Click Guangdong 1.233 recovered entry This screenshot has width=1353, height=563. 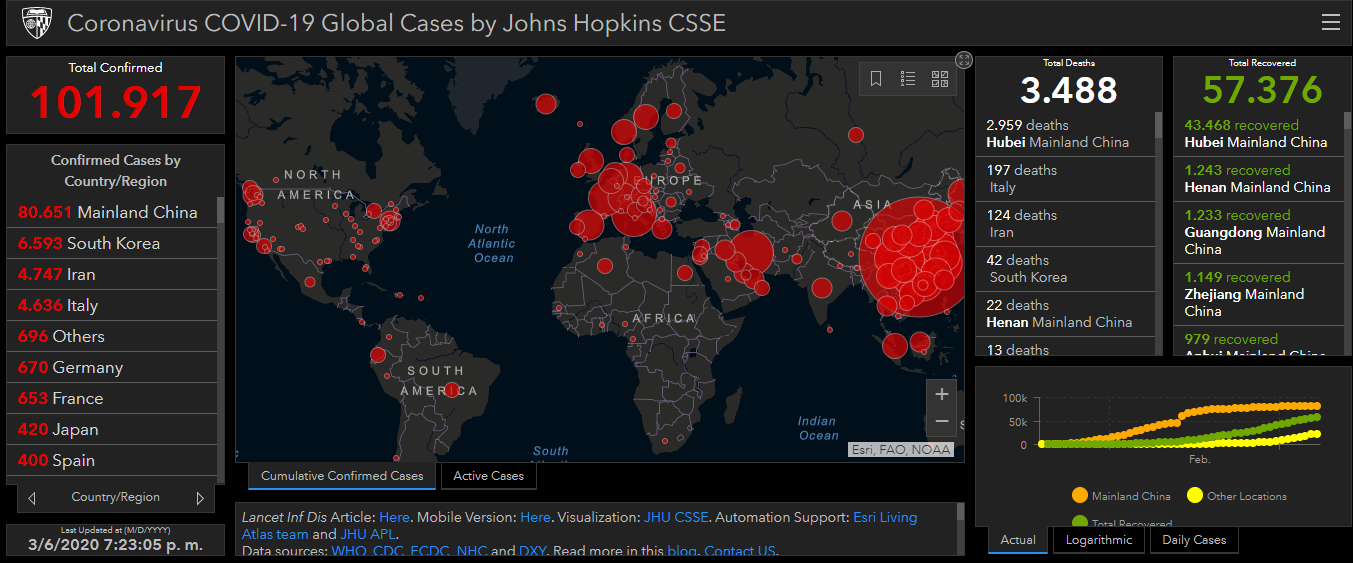point(1259,232)
